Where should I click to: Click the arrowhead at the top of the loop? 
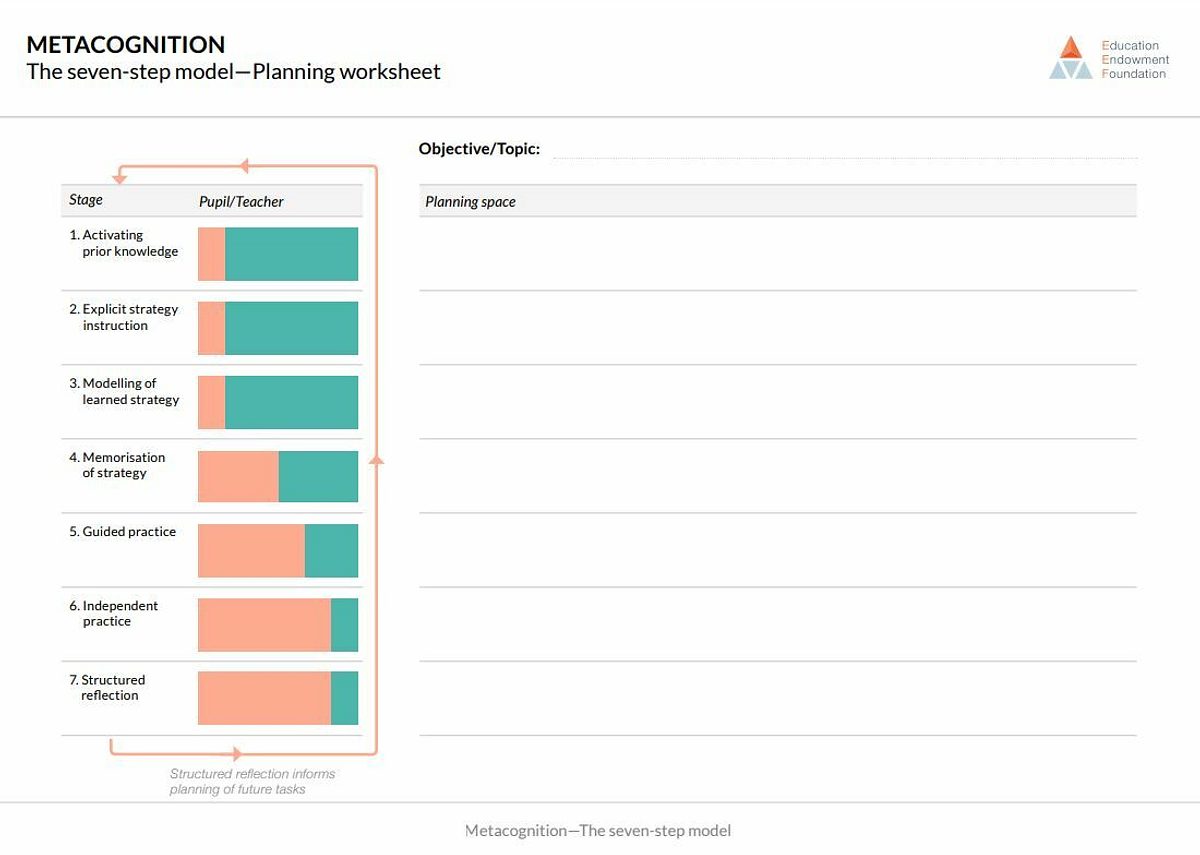244,166
